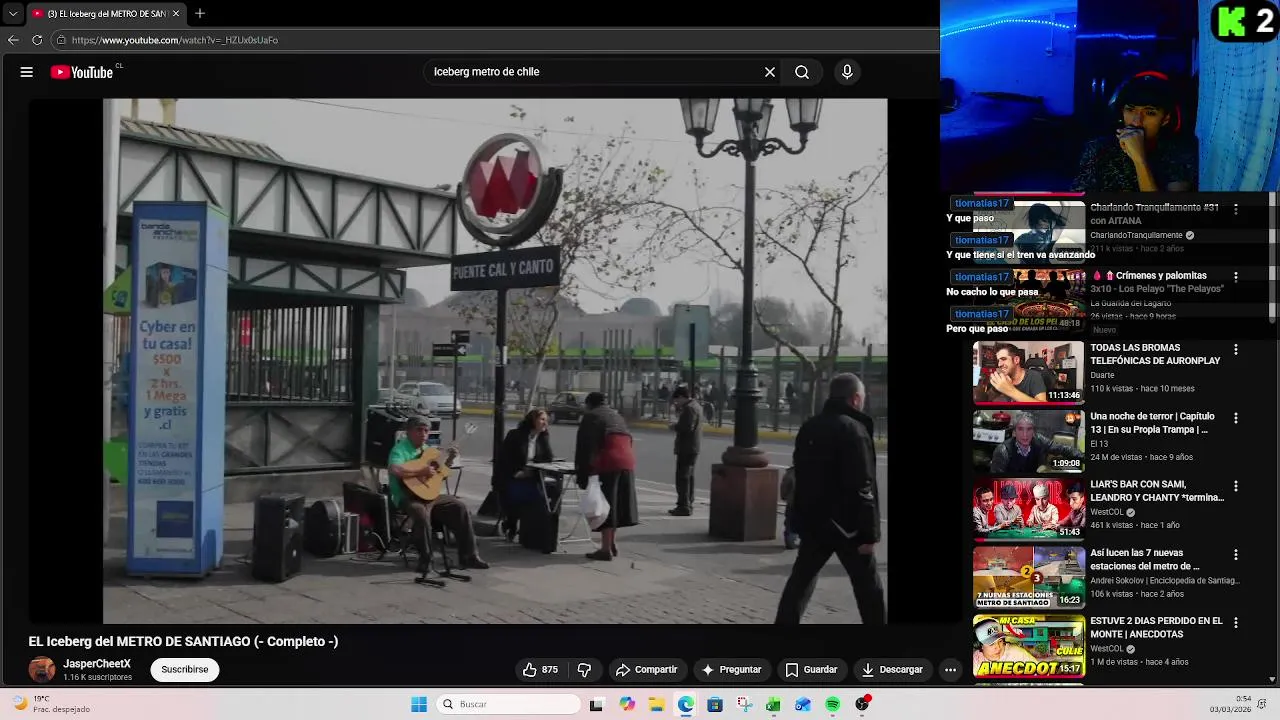This screenshot has width=1280, height=720.
Task: Reload the page using the refresh icon
Action: 37,40
